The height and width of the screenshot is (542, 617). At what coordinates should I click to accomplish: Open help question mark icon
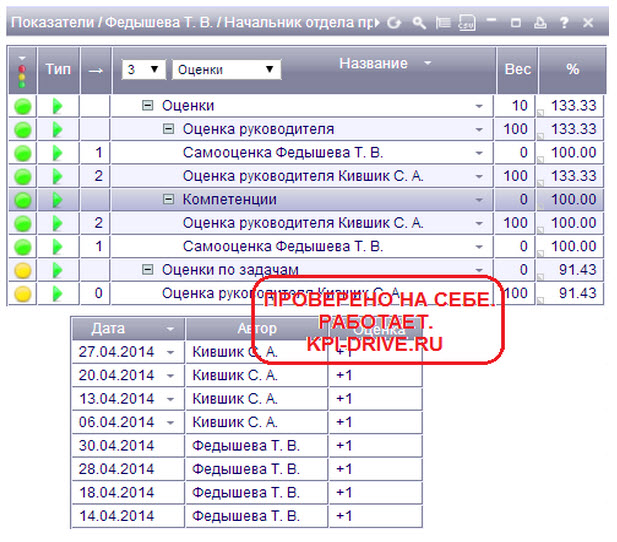tap(564, 23)
